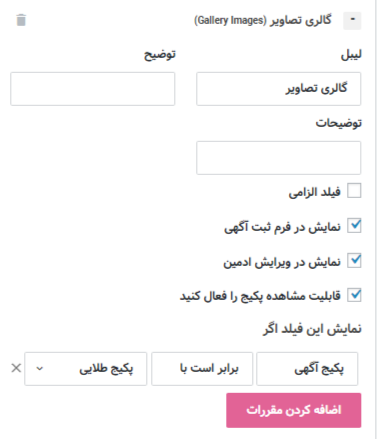Click the dropdown chevron beside پکیج طلایی
Viewport: 377px width, 439px height.
(x=40, y=369)
